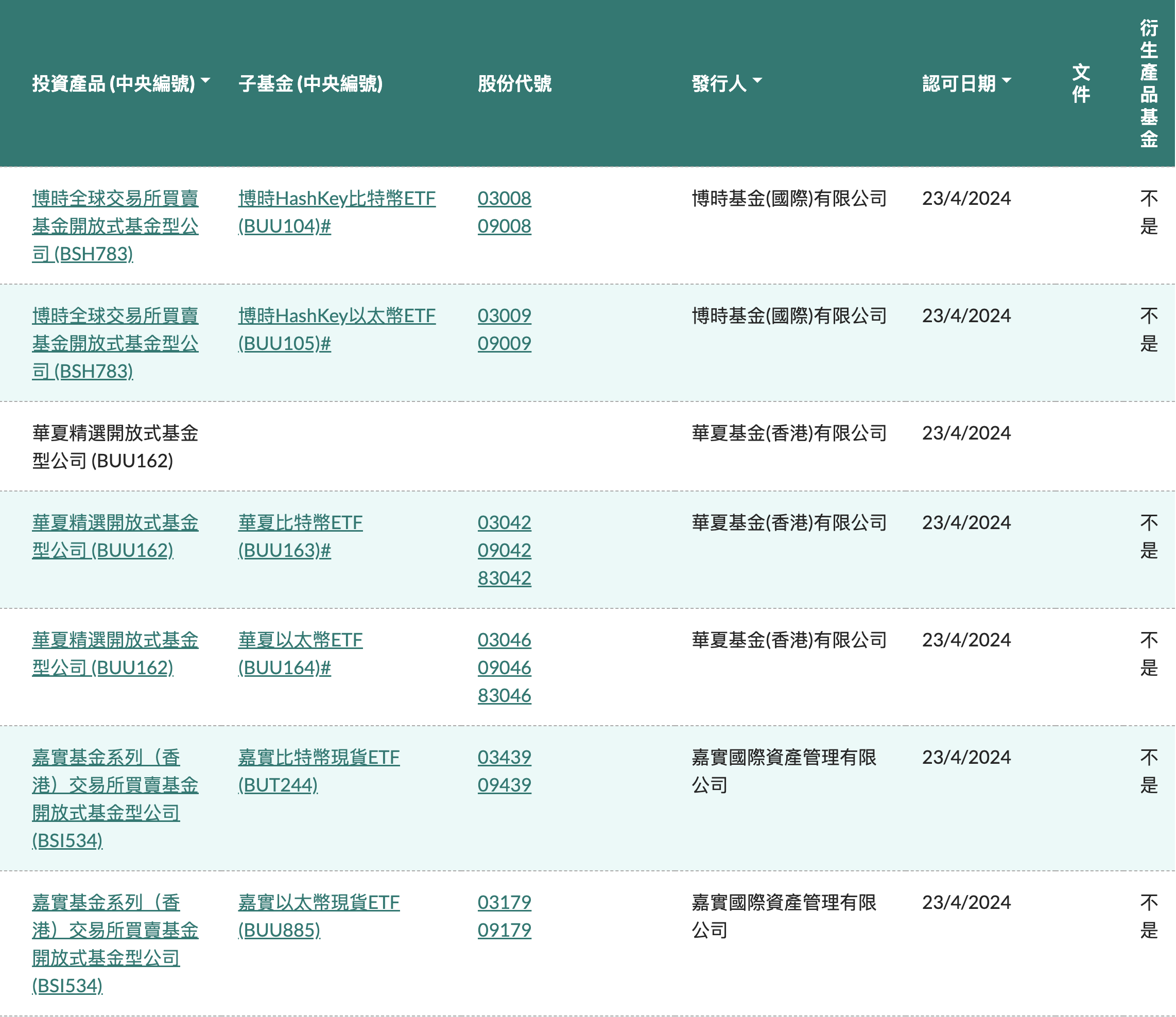Open 華夏比特幣ETF (BUU163) link
The image size is (1176, 1017).
pyautogui.click(x=300, y=536)
